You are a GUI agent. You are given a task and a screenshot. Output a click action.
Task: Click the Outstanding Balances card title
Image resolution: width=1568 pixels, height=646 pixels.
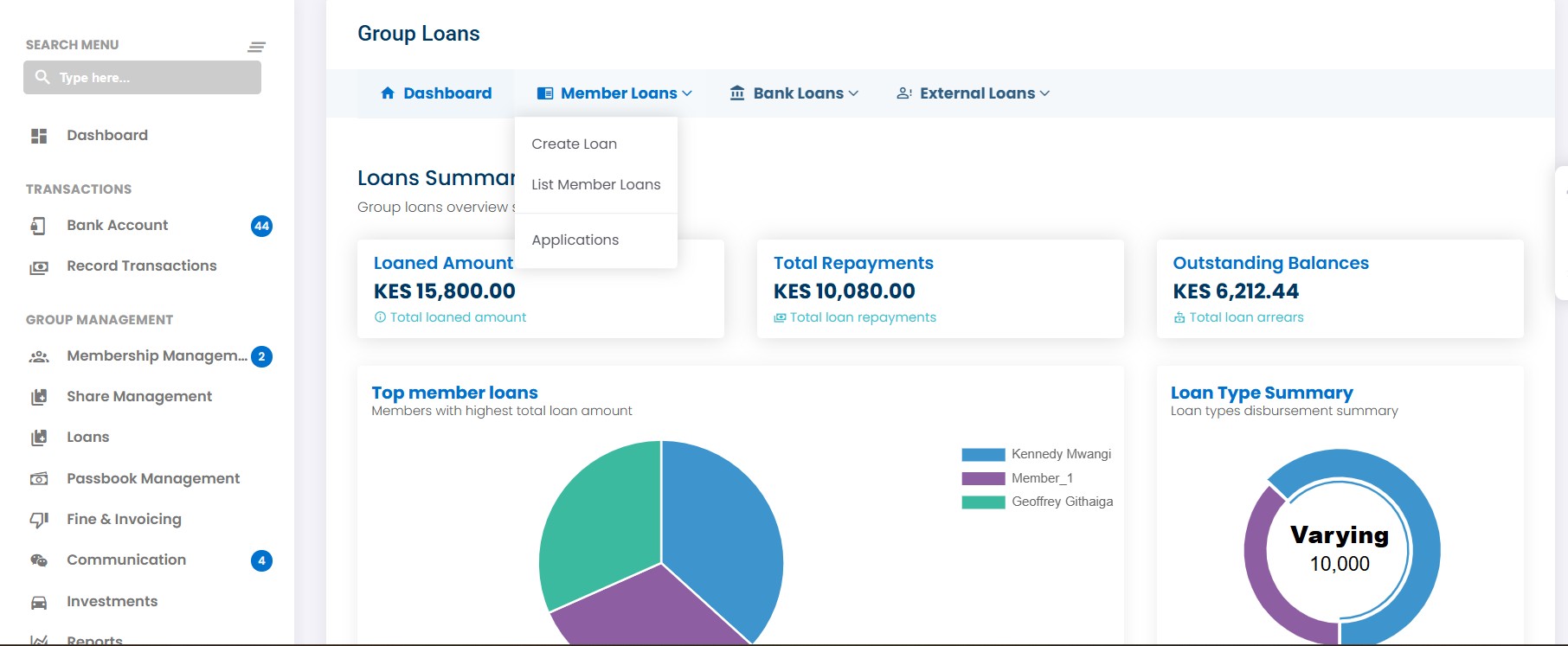(1270, 263)
